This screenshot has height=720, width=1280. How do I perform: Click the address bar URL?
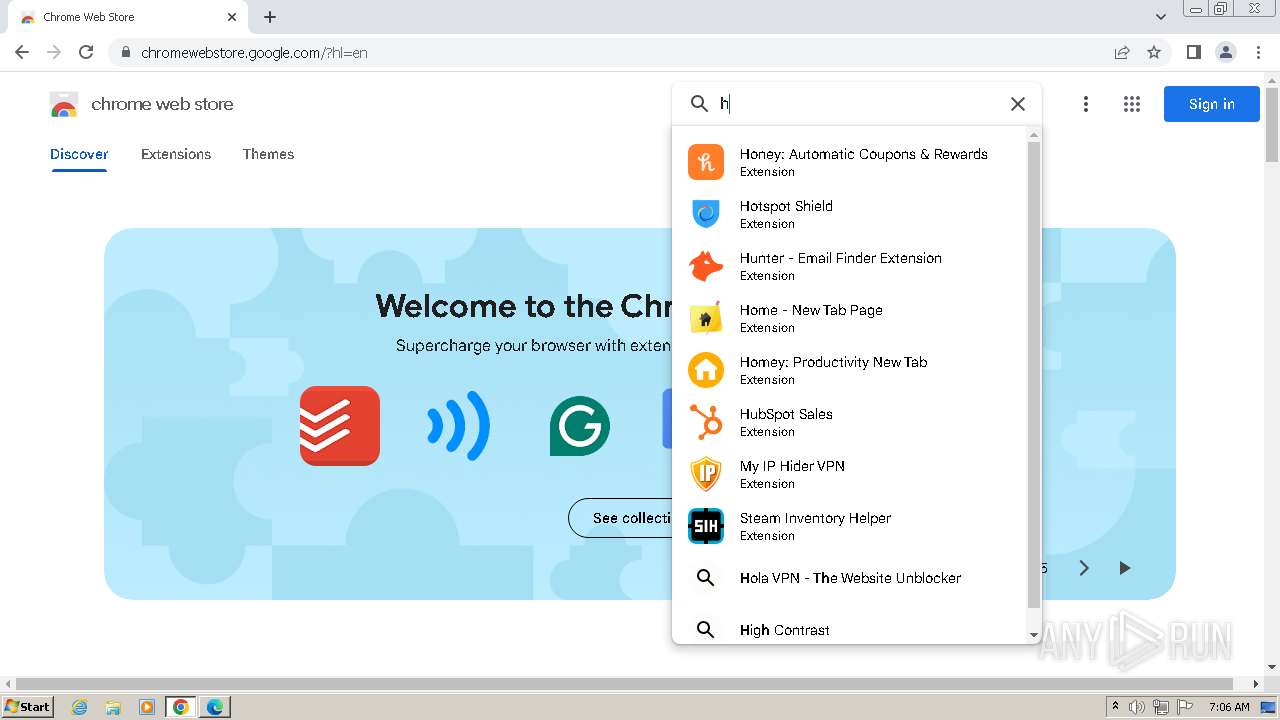pyautogui.click(x=254, y=53)
